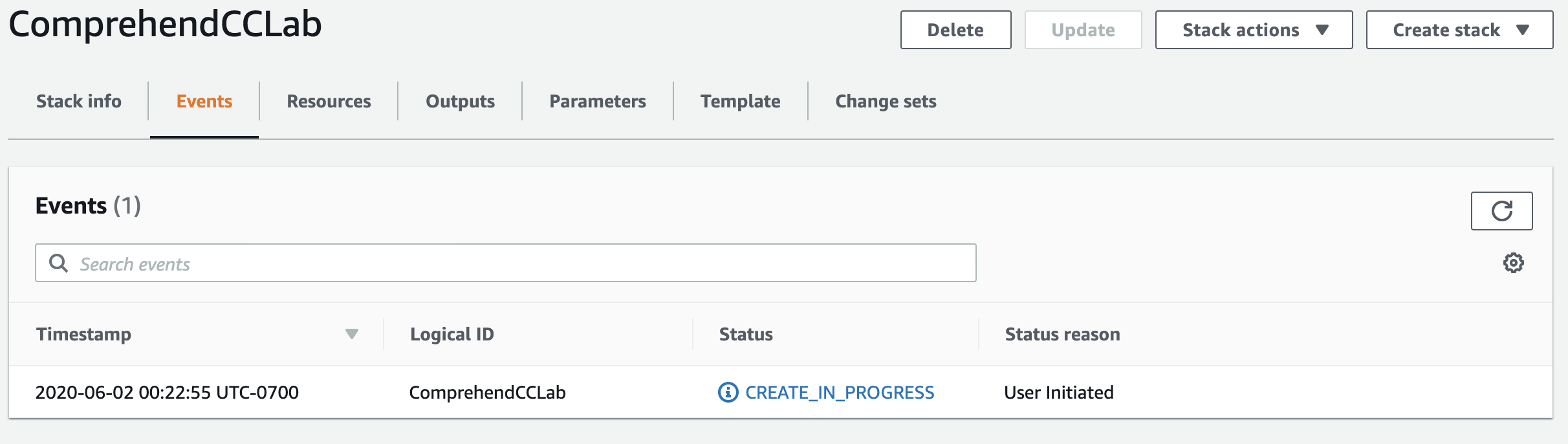Image resolution: width=1568 pixels, height=444 pixels.
Task: Open the Change sets tab
Action: (886, 101)
